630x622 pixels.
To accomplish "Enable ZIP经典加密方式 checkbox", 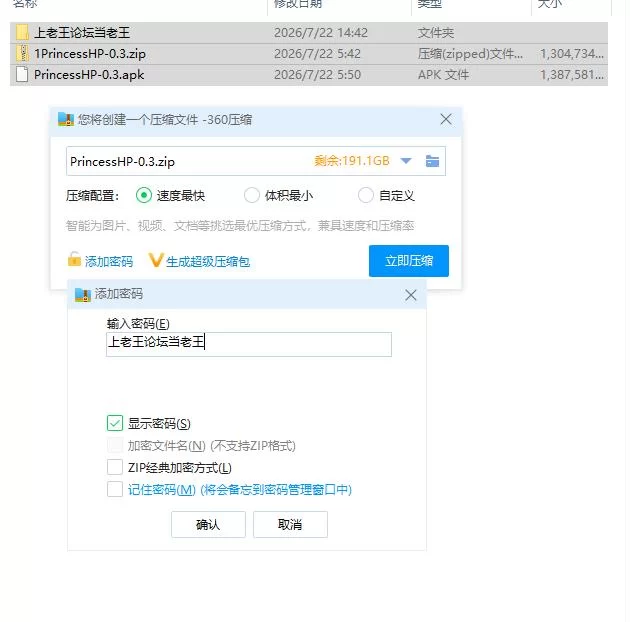I will point(115,468).
